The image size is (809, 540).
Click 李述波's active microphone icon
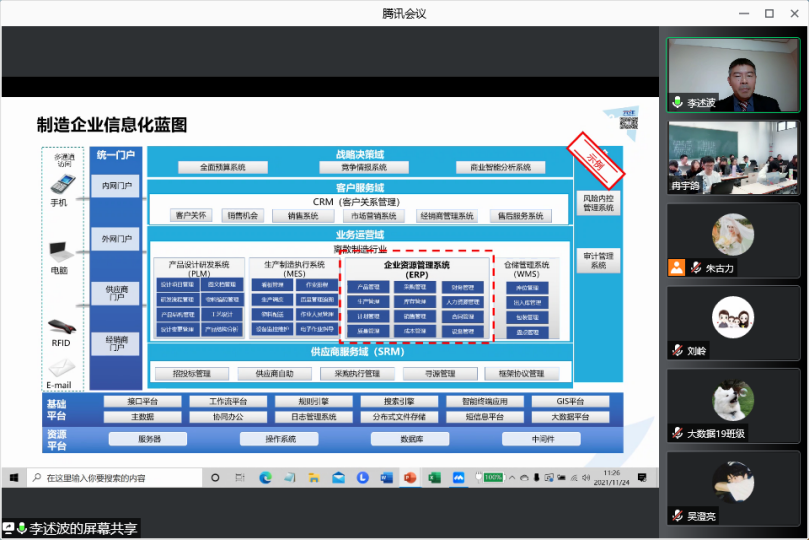(x=678, y=103)
